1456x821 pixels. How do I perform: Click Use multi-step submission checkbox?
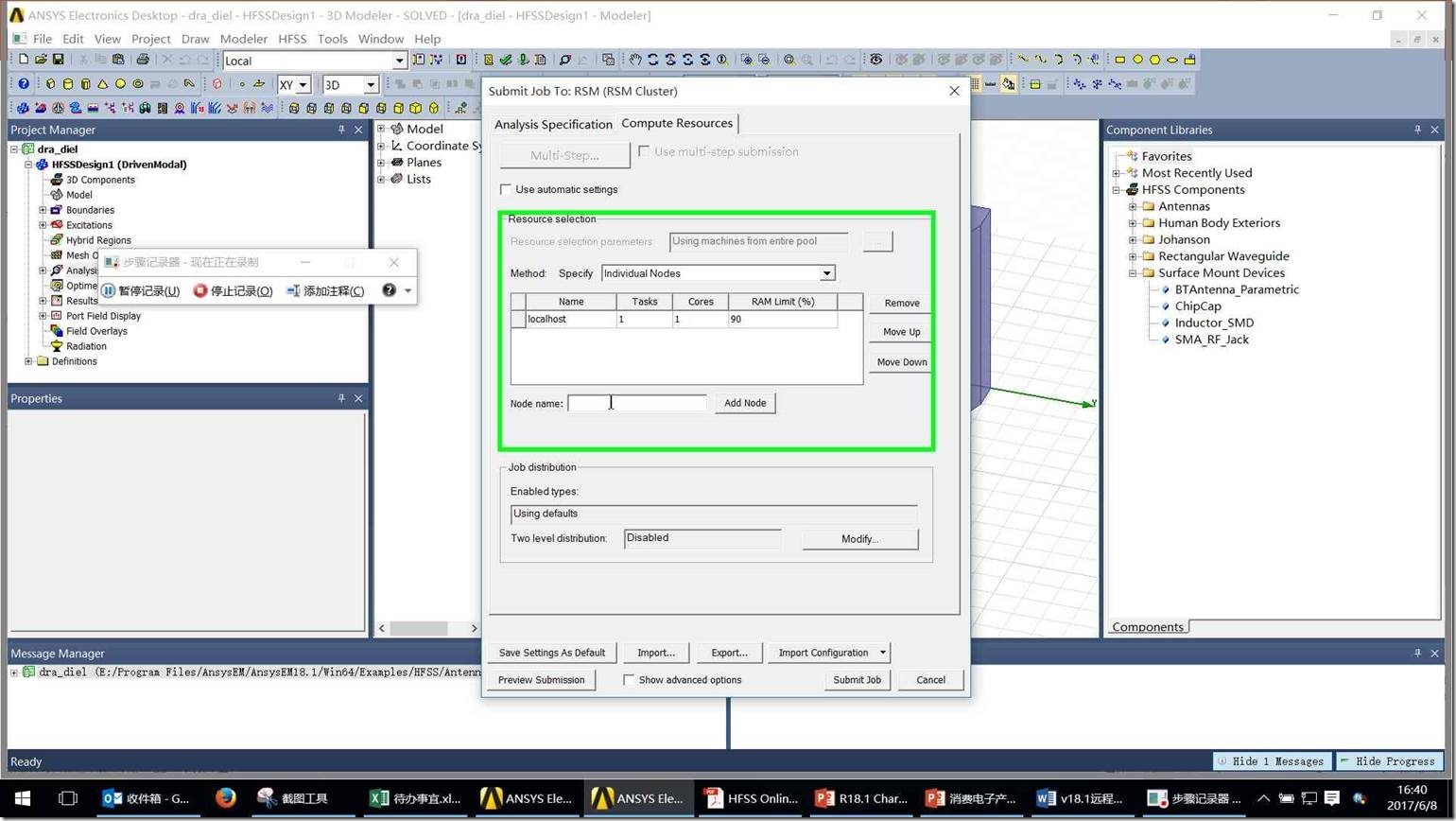(x=644, y=151)
